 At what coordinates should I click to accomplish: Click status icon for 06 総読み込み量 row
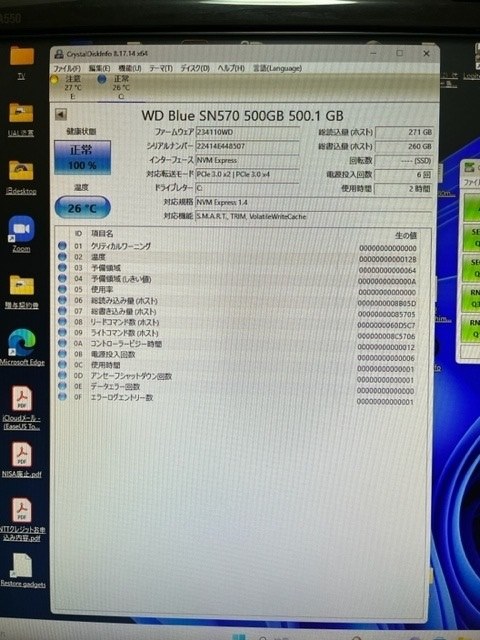point(62,300)
